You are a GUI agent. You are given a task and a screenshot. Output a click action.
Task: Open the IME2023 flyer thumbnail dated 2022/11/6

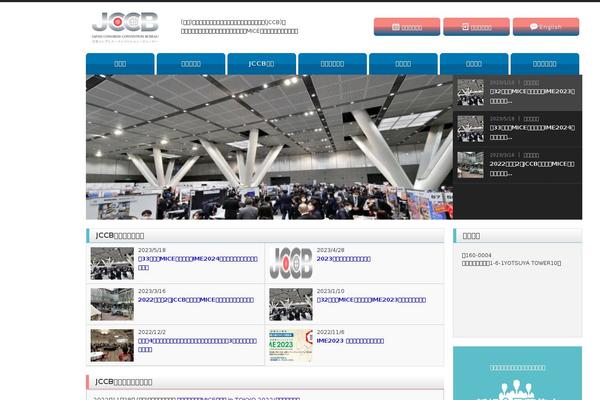tap(291, 345)
